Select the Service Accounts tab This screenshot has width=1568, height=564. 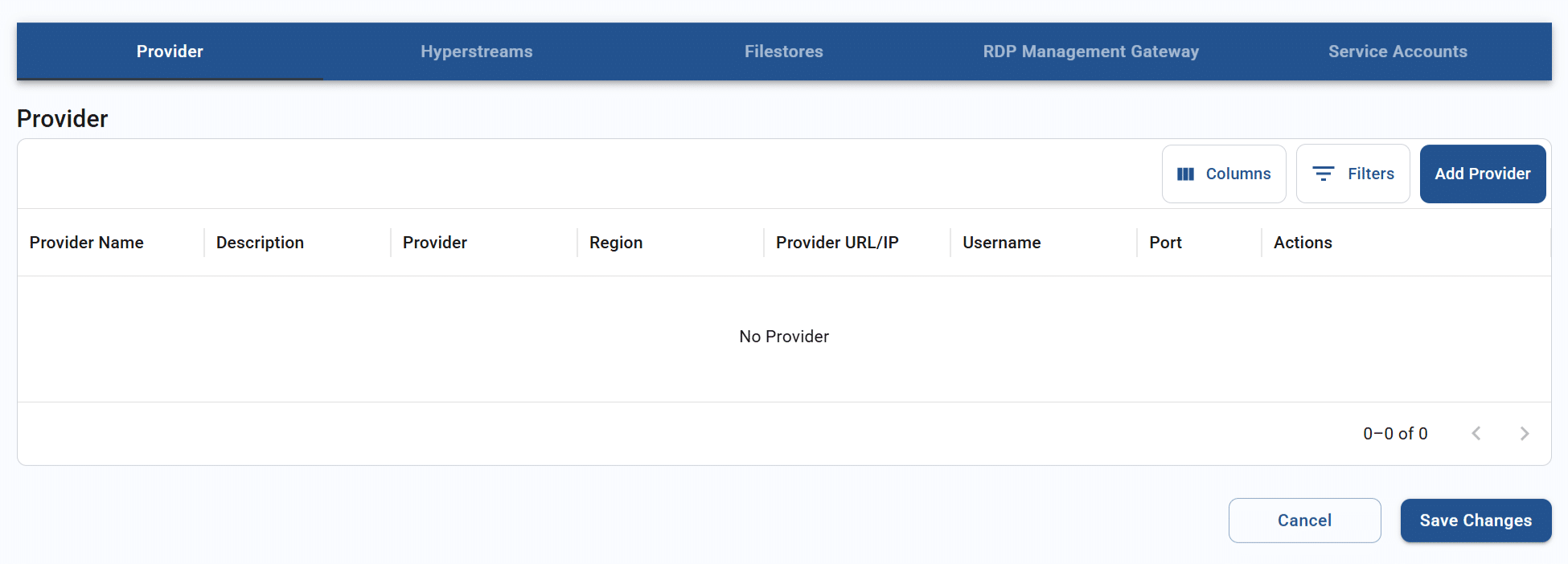pyautogui.click(x=1398, y=51)
